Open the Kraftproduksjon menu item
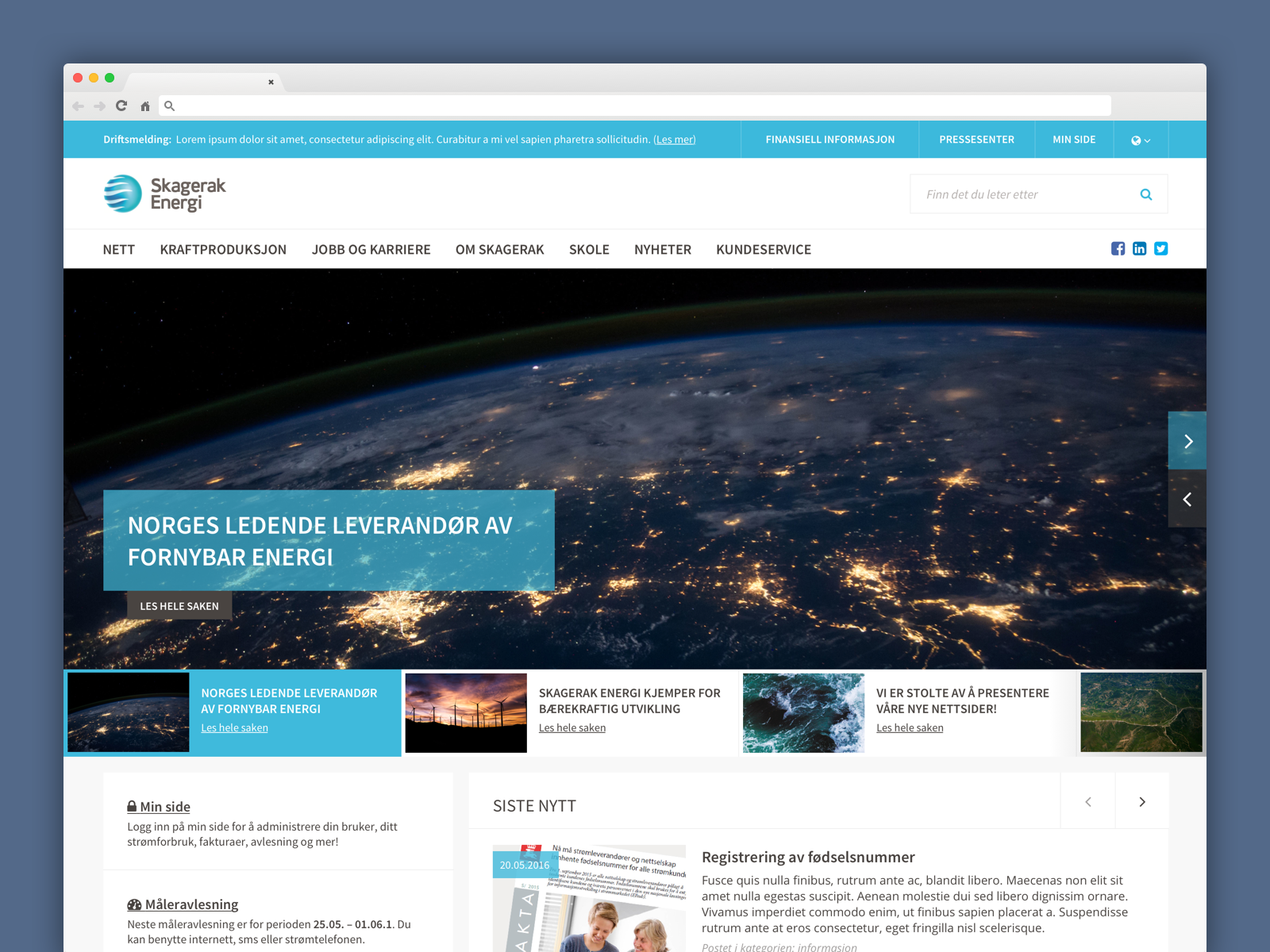The width and height of the screenshot is (1270, 952). (223, 250)
